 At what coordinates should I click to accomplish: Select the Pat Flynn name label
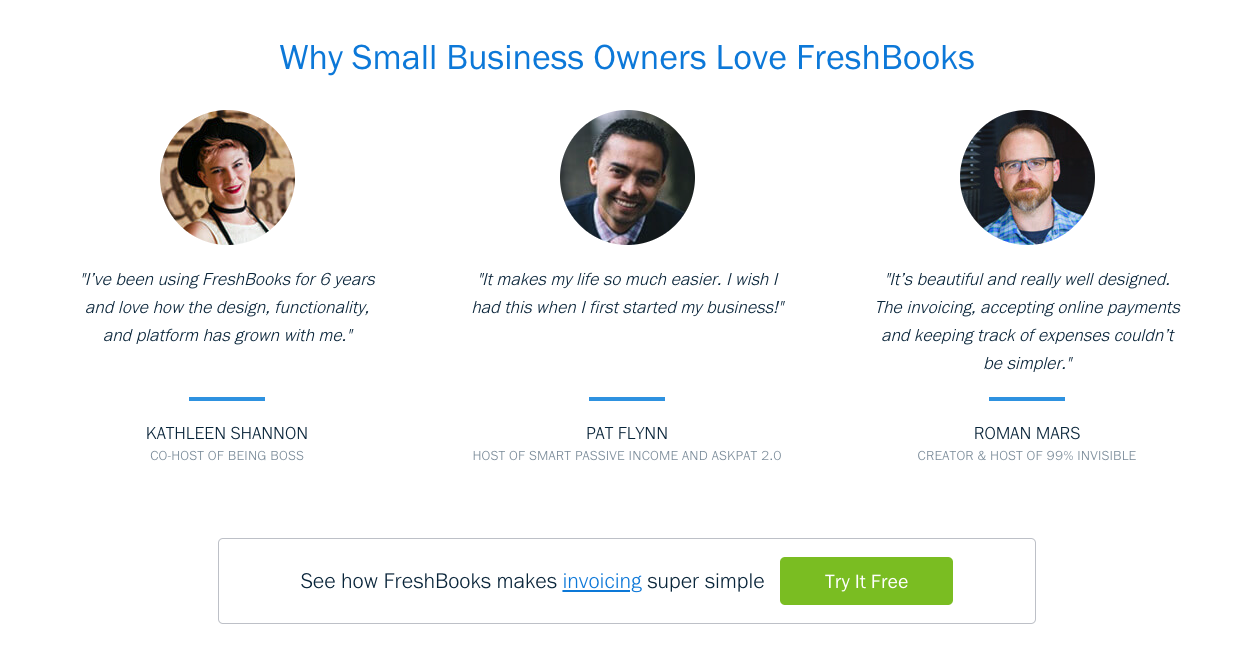pyautogui.click(x=627, y=433)
